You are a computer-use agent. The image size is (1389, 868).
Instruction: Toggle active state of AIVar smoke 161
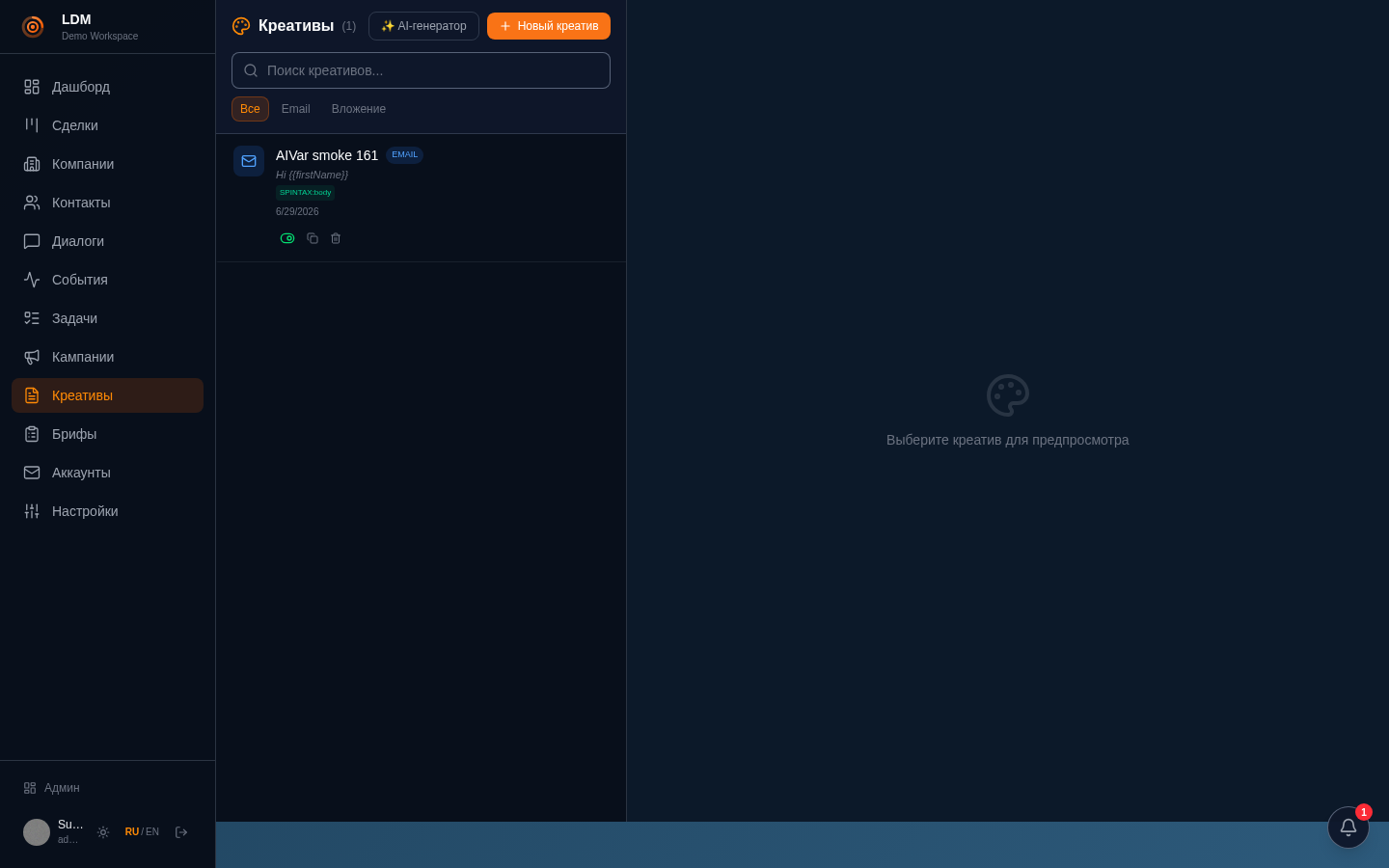[x=287, y=238]
